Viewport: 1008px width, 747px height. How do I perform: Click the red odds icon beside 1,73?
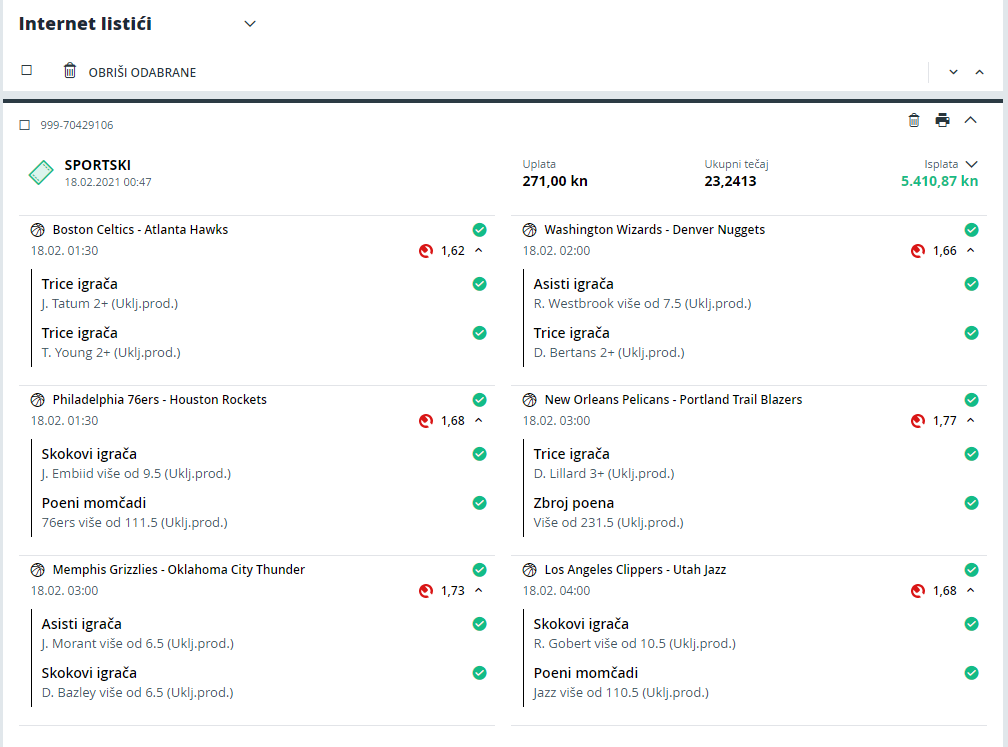[426, 591]
